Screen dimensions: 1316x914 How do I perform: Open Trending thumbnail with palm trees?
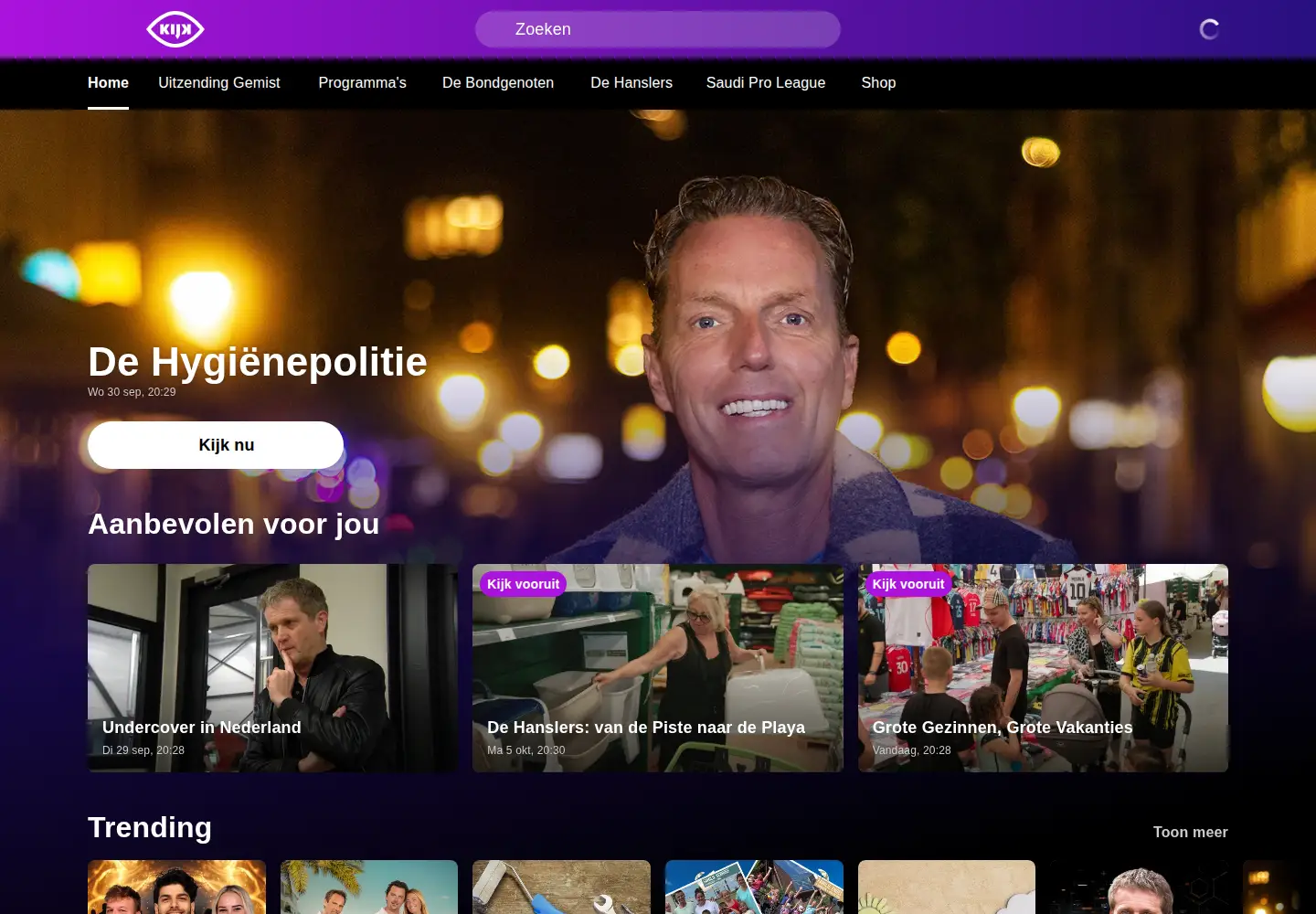pos(369,887)
